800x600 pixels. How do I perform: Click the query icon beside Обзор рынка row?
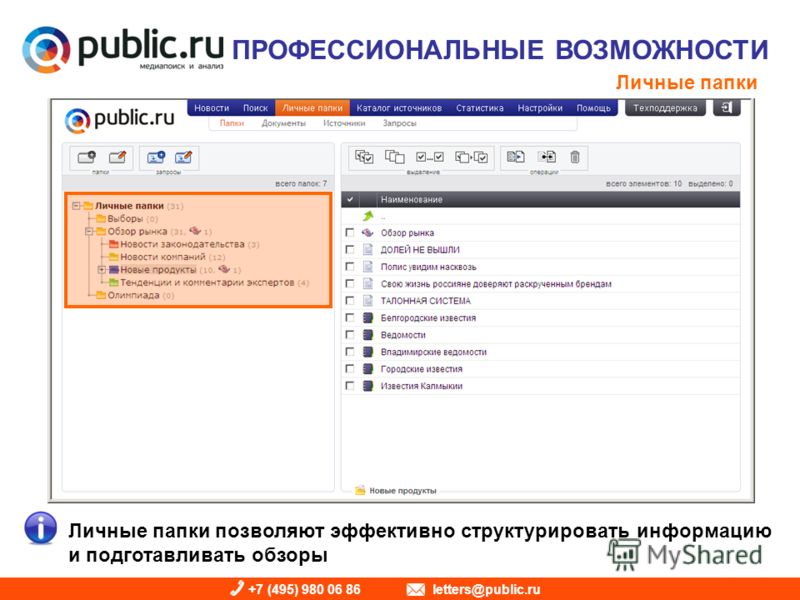367,233
